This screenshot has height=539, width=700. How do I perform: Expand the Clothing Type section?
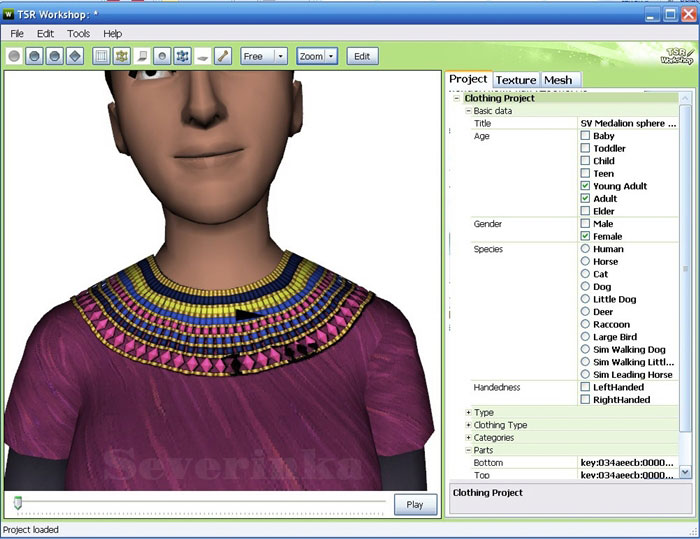469,425
